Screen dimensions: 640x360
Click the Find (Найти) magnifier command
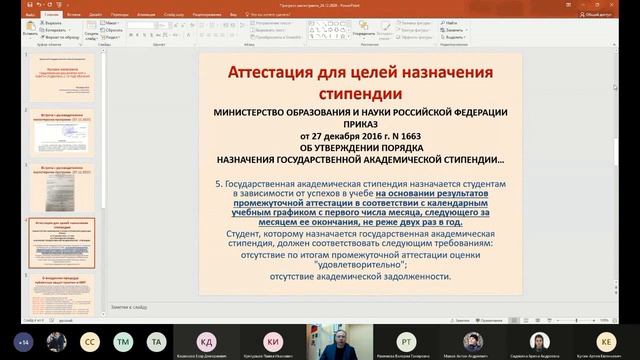coord(449,23)
